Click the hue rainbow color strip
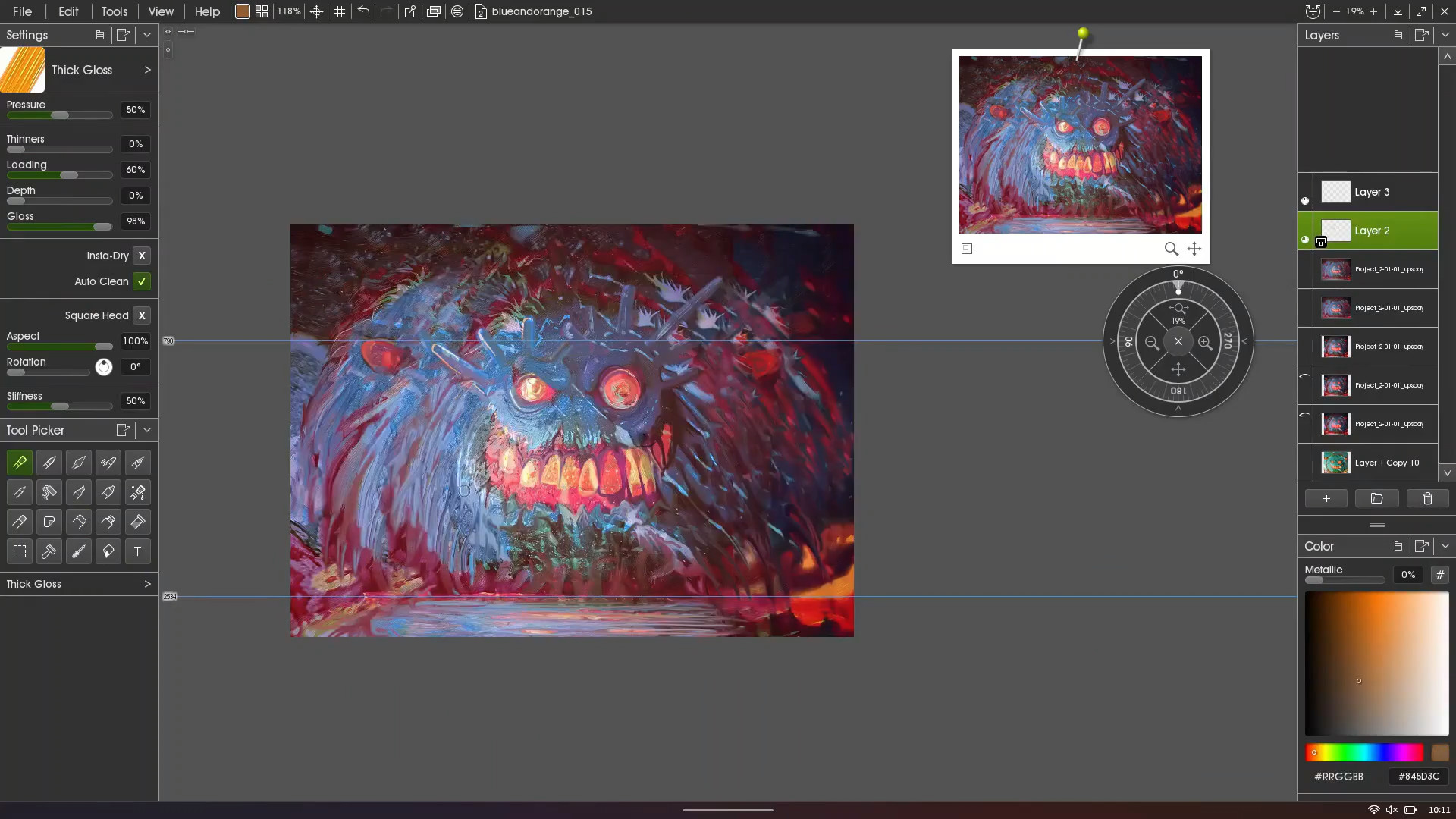The image size is (1456, 819). click(x=1363, y=753)
